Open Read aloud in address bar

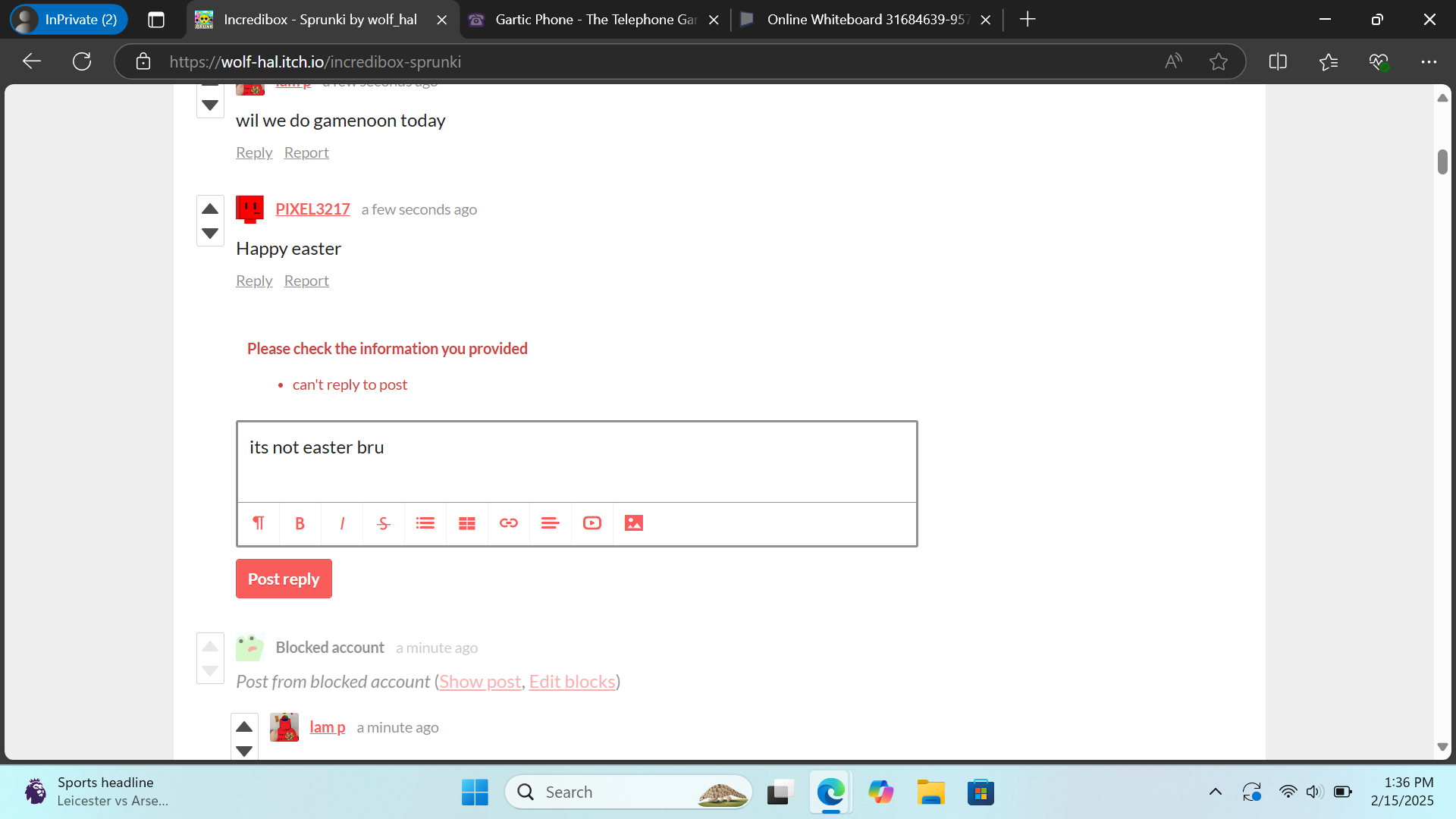1173,61
